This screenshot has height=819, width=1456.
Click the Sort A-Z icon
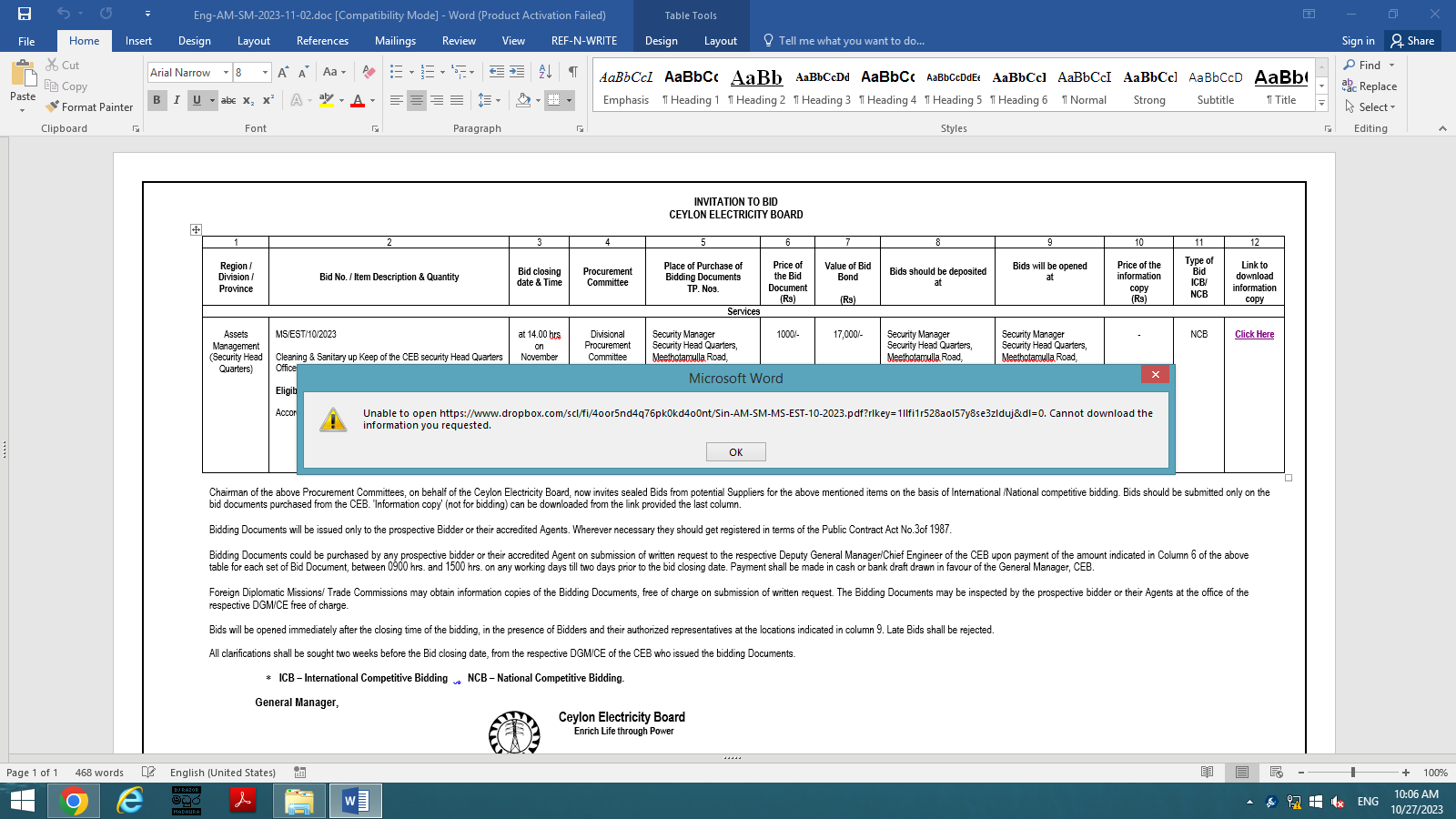point(545,72)
